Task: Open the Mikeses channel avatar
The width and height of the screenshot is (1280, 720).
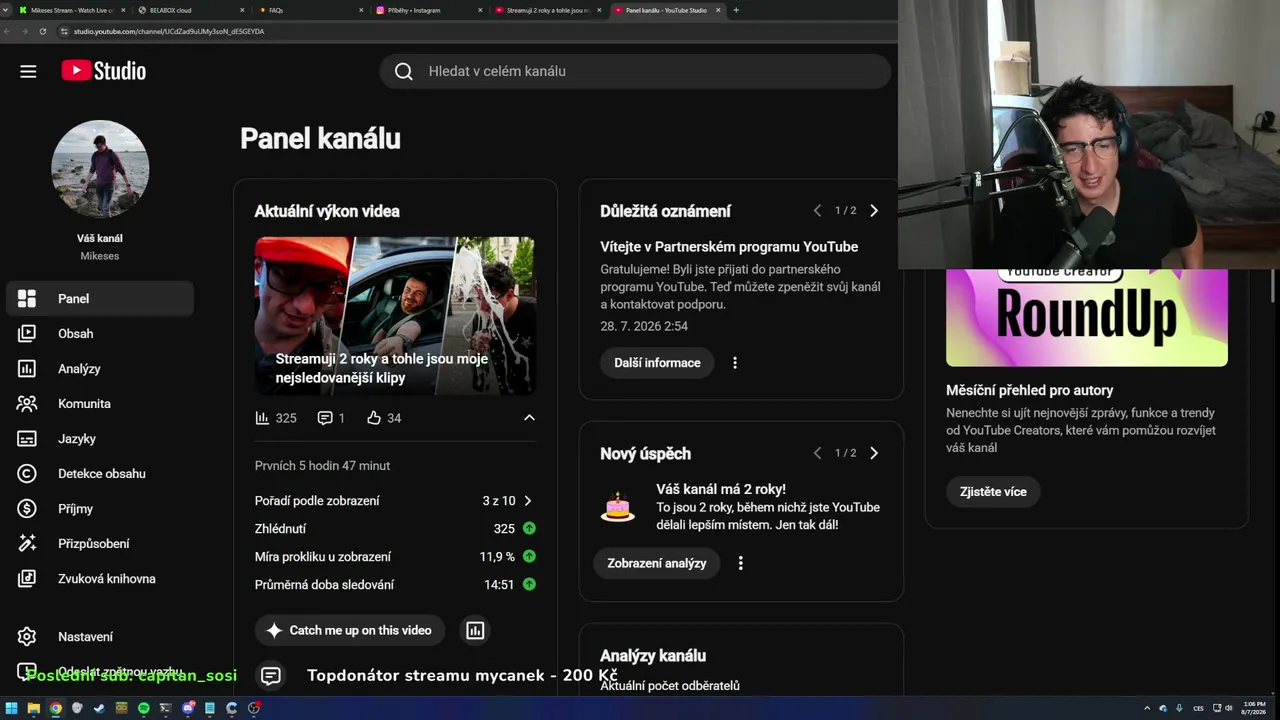Action: coord(100,169)
